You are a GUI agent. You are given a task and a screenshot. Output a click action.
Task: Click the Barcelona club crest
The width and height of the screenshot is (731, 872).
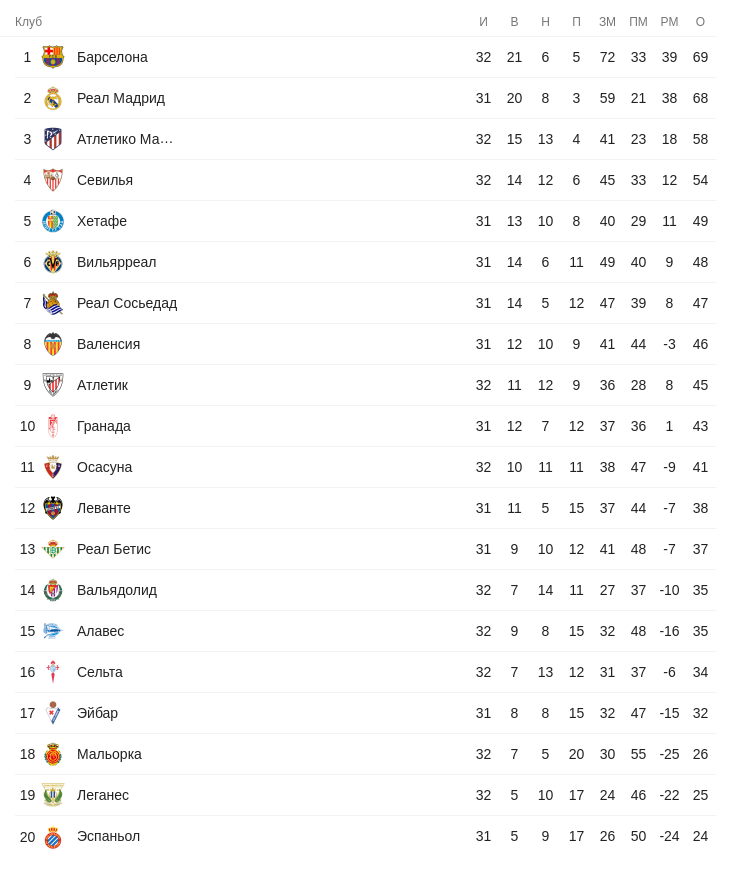53,57
